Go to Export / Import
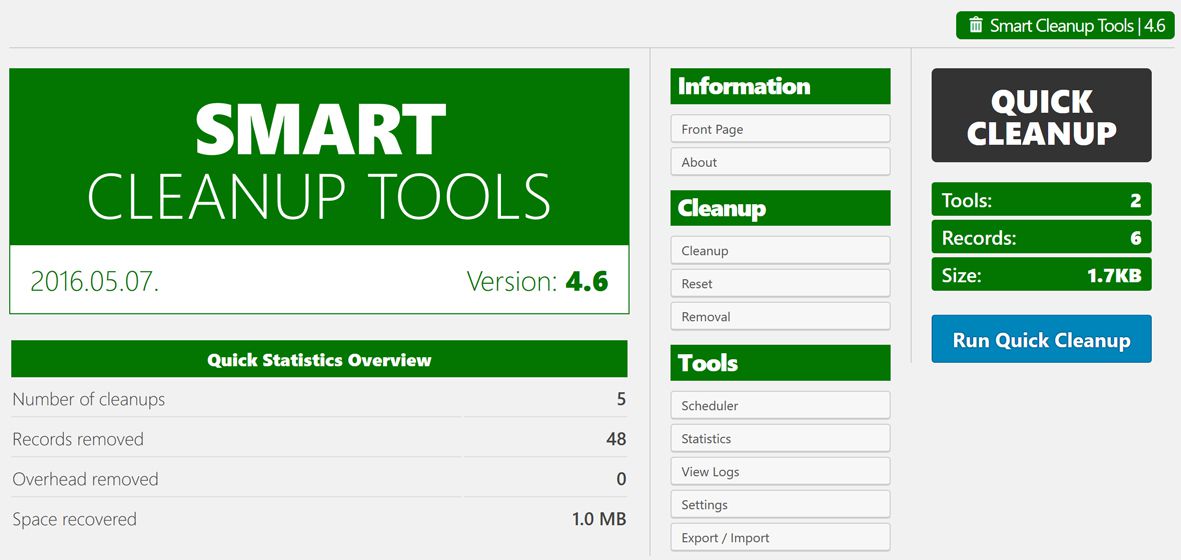1181x560 pixels. click(x=779, y=538)
